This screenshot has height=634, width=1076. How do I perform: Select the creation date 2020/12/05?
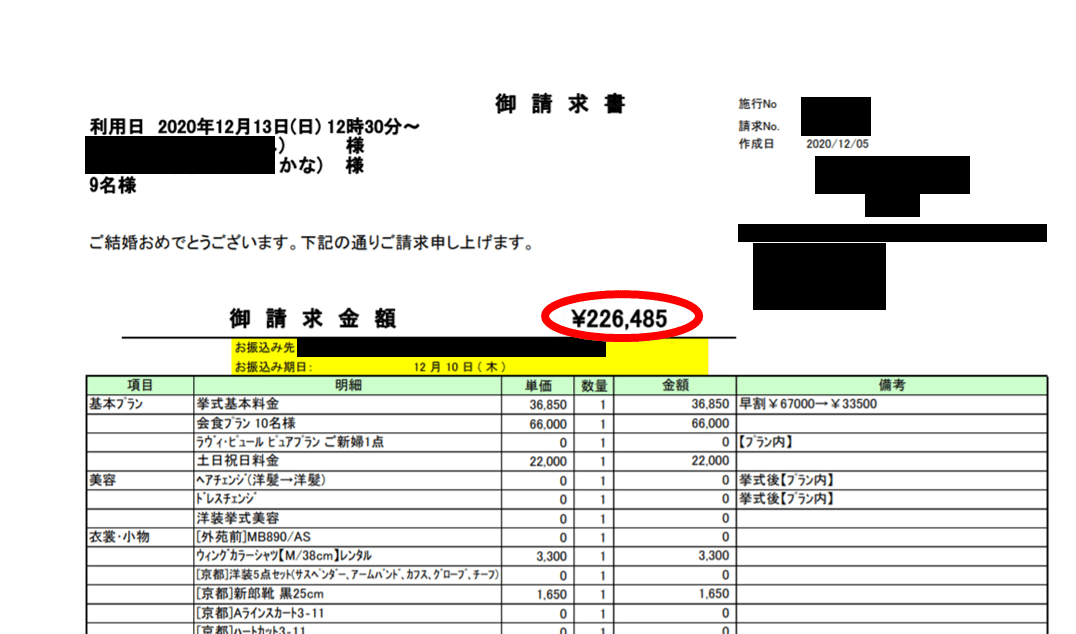(x=837, y=144)
